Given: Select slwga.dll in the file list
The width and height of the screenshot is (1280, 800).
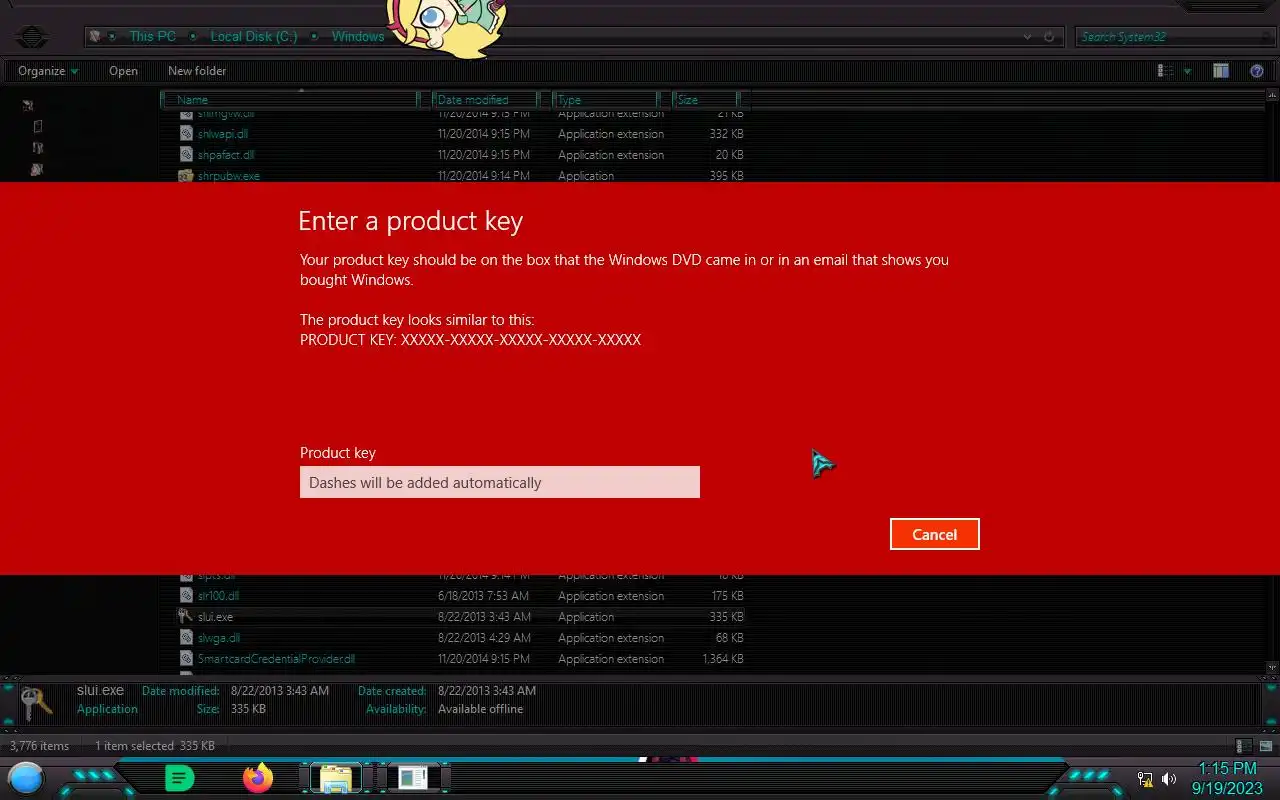Looking at the screenshot, I should 219,638.
